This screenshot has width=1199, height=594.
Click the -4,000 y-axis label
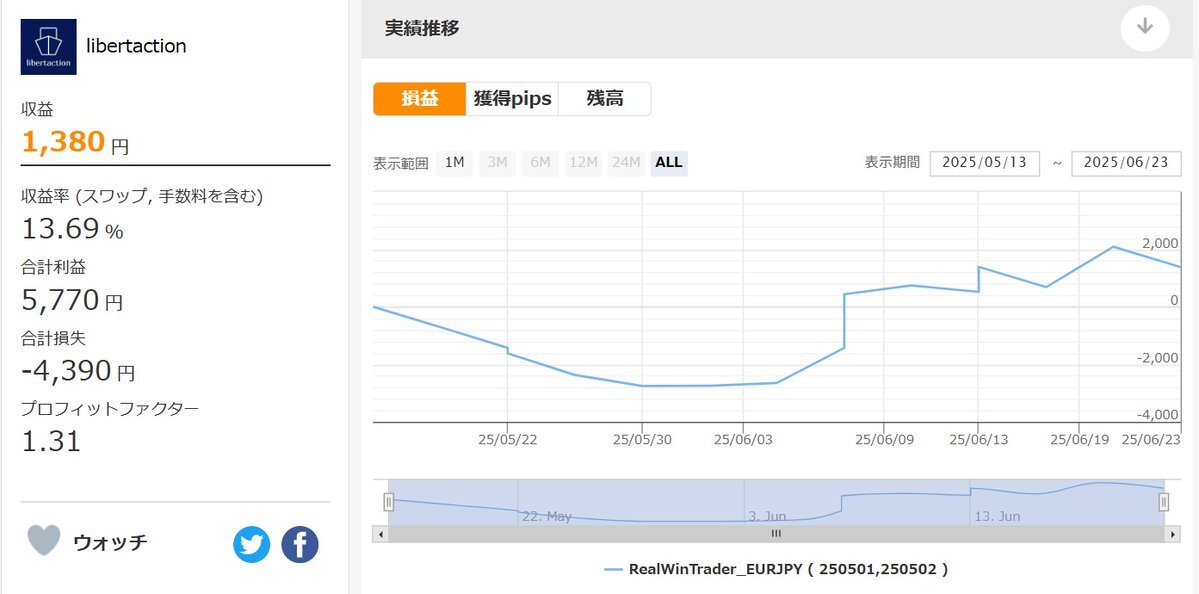(1158, 414)
